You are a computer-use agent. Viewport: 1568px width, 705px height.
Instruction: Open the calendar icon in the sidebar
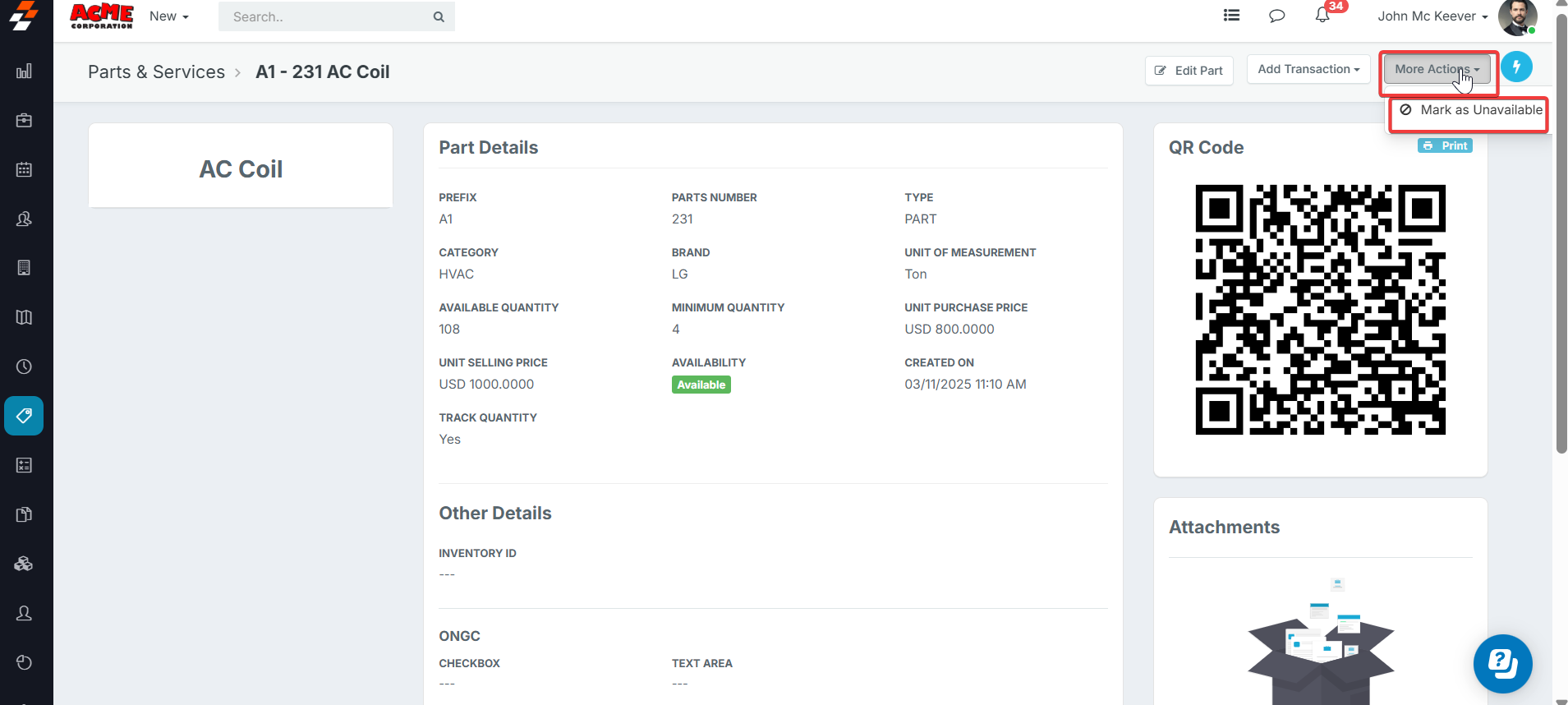pyautogui.click(x=24, y=170)
